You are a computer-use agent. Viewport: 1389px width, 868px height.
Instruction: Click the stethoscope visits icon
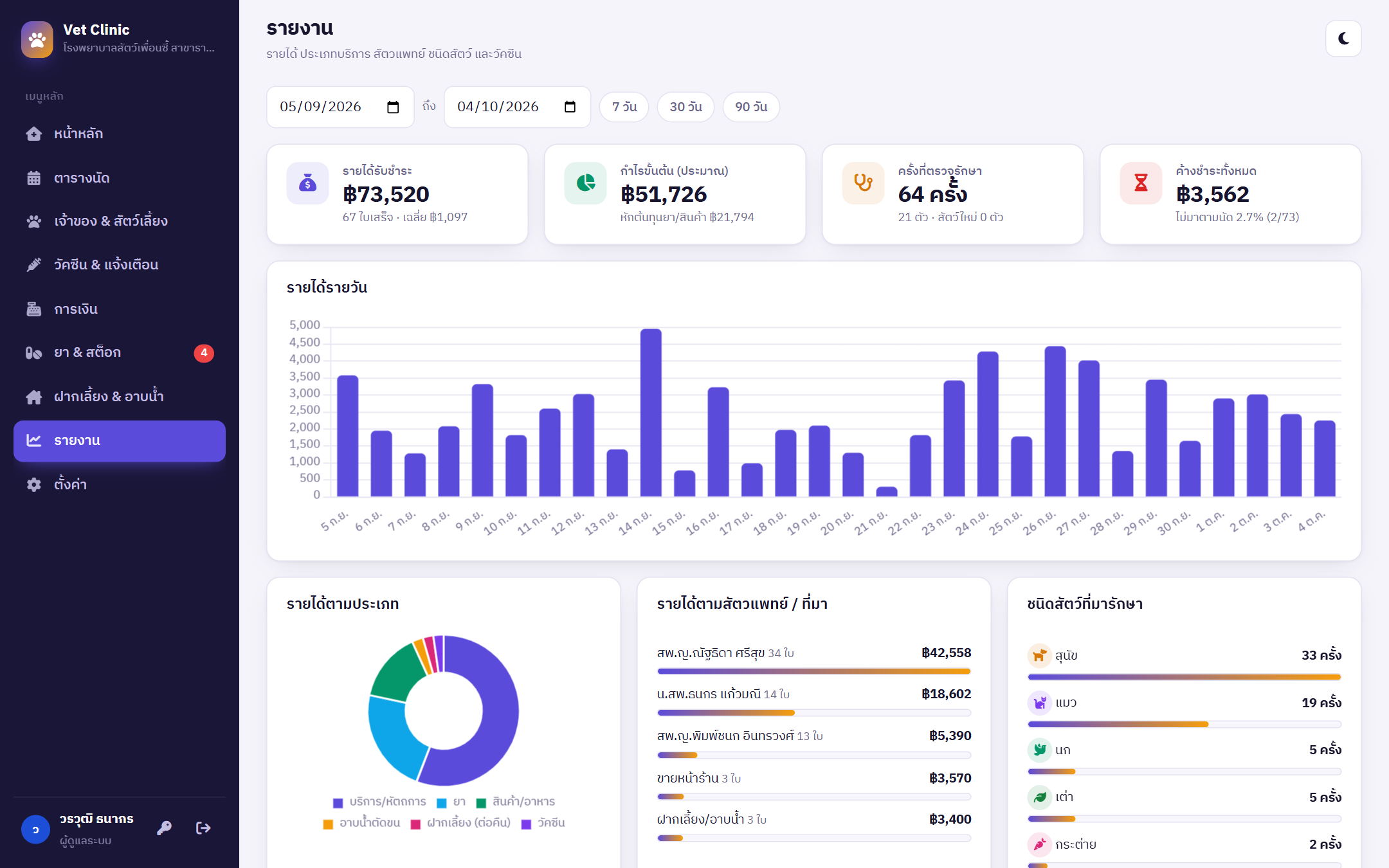[x=864, y=183]
